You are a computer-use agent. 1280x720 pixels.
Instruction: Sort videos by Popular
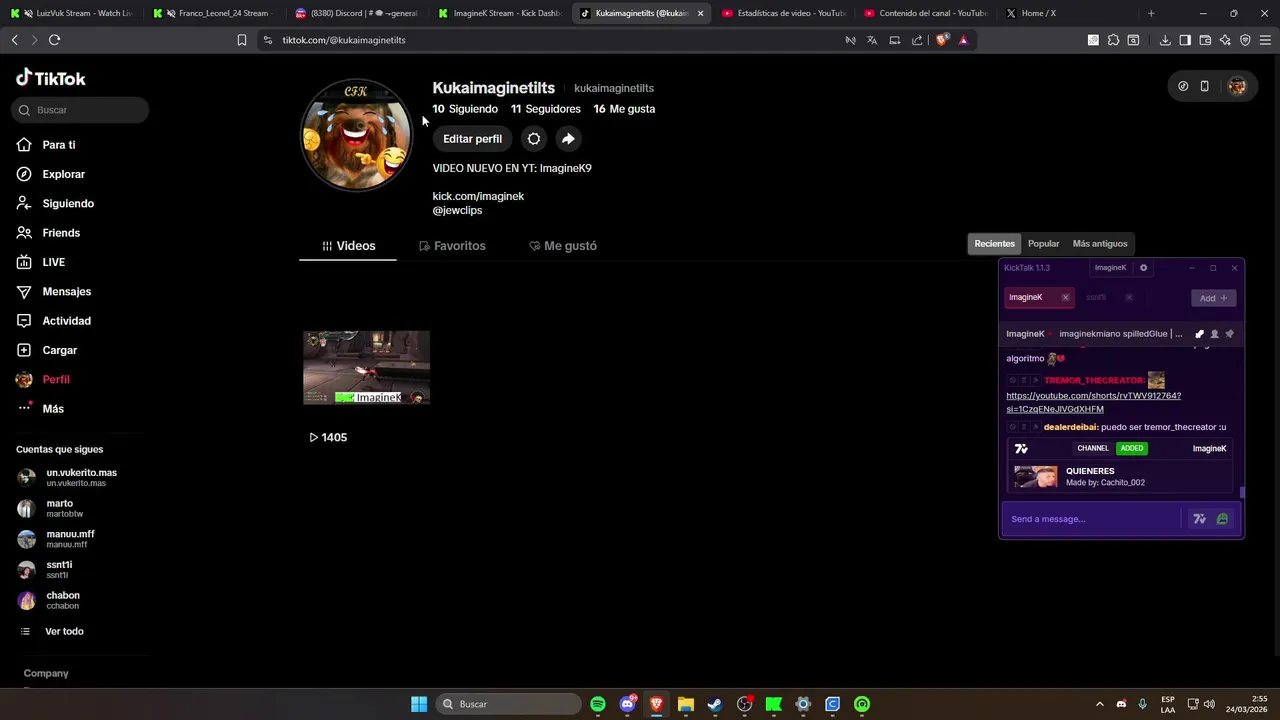tap(1043, 244)
